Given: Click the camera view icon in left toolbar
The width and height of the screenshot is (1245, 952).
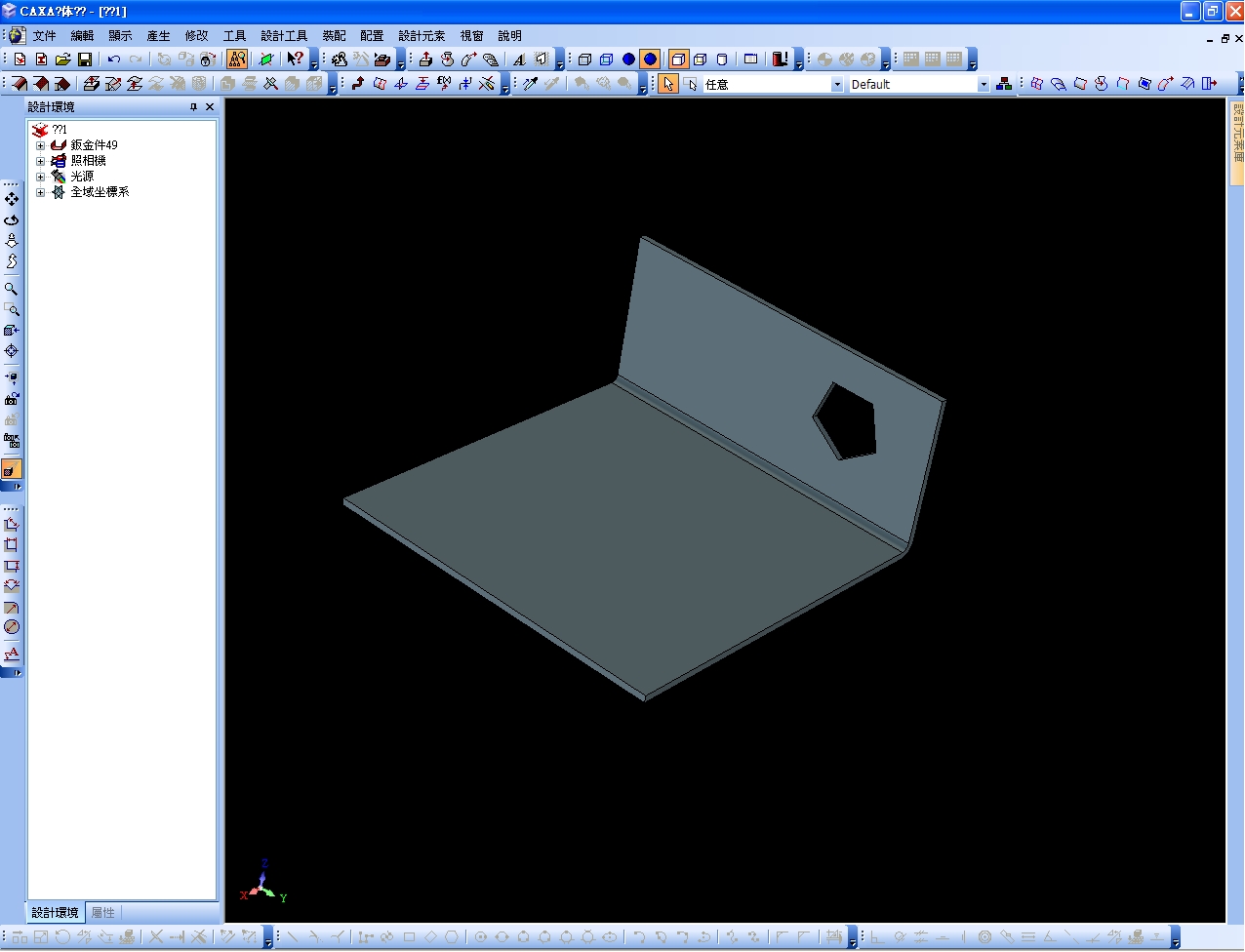Looking at the screenshot, I should pos(12,398).
